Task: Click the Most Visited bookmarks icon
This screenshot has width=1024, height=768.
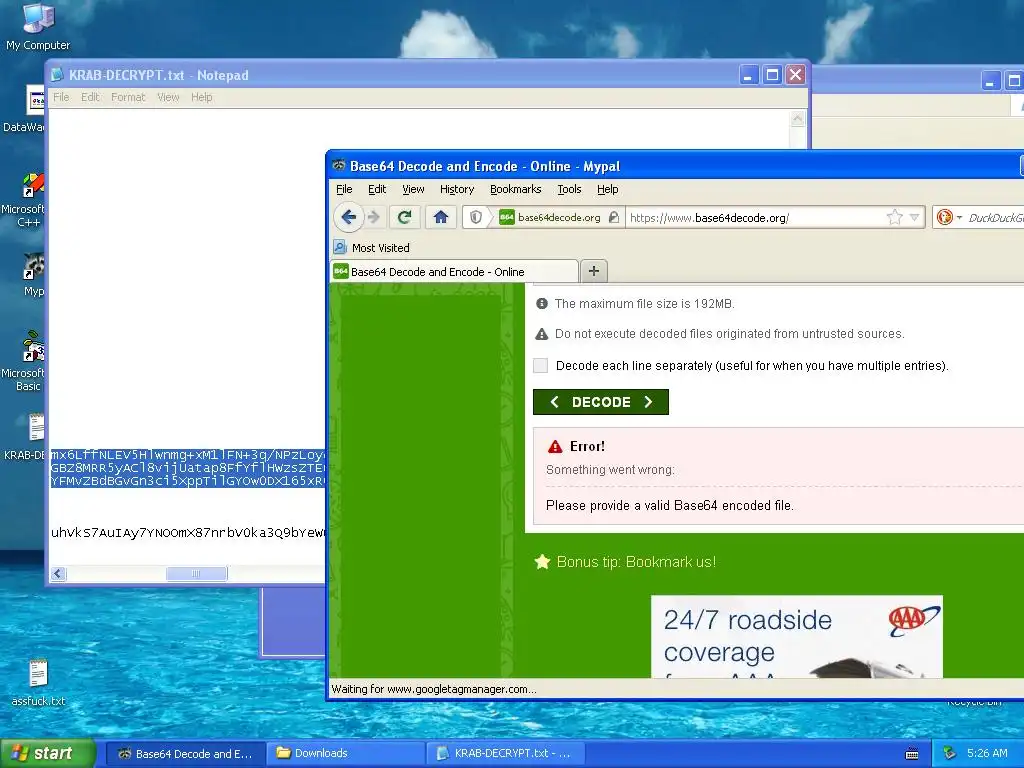Action: [x=340, y=248]
